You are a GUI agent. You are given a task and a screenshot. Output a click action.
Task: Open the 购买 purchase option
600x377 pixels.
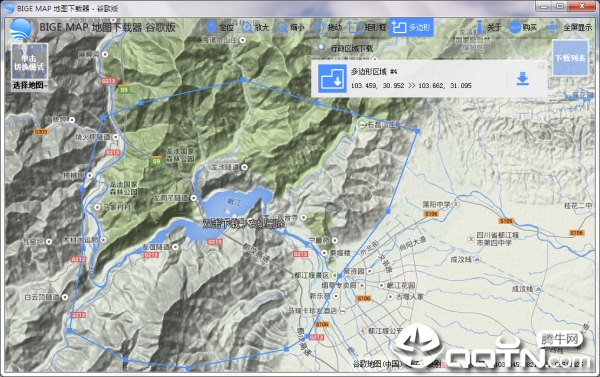pyautogui.click(x=523, y=27)
